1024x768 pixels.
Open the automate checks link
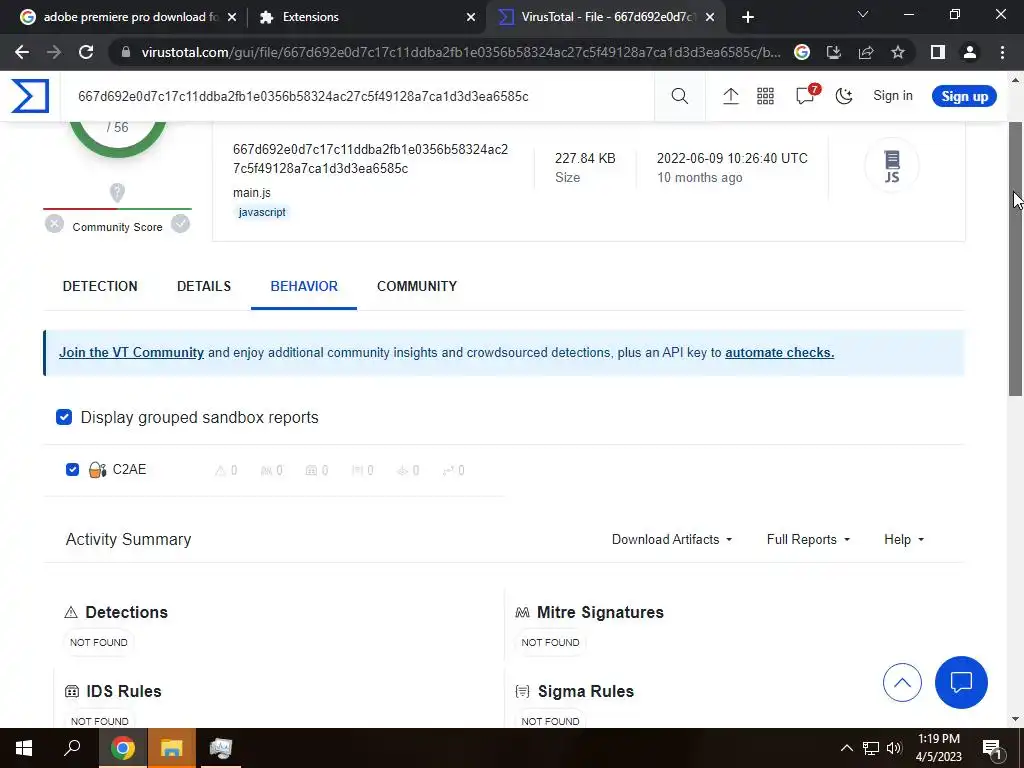point(779,353)
